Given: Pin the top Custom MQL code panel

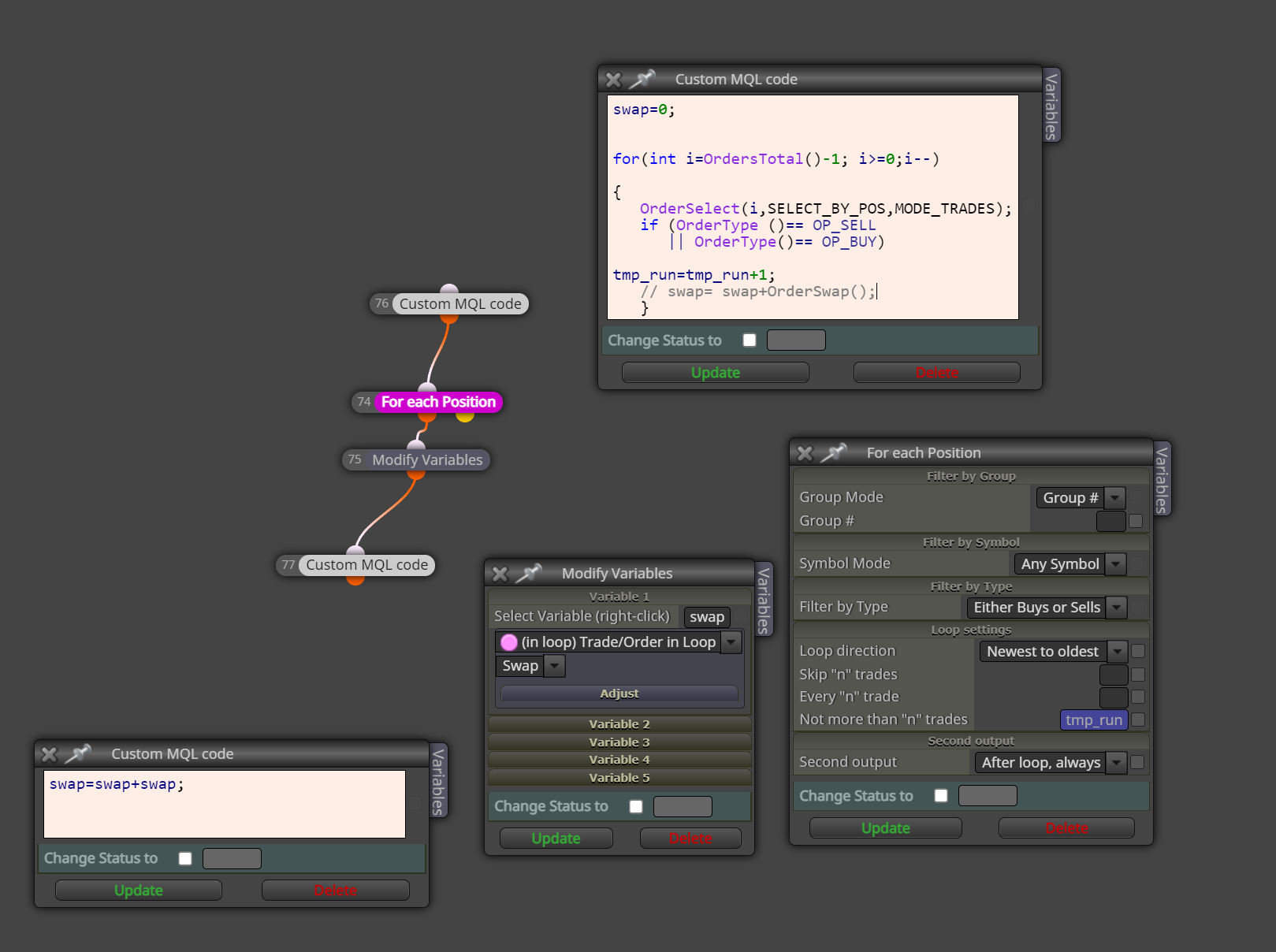Looking at the screenshot, I should pyautogui.click(x=643, y=79).
